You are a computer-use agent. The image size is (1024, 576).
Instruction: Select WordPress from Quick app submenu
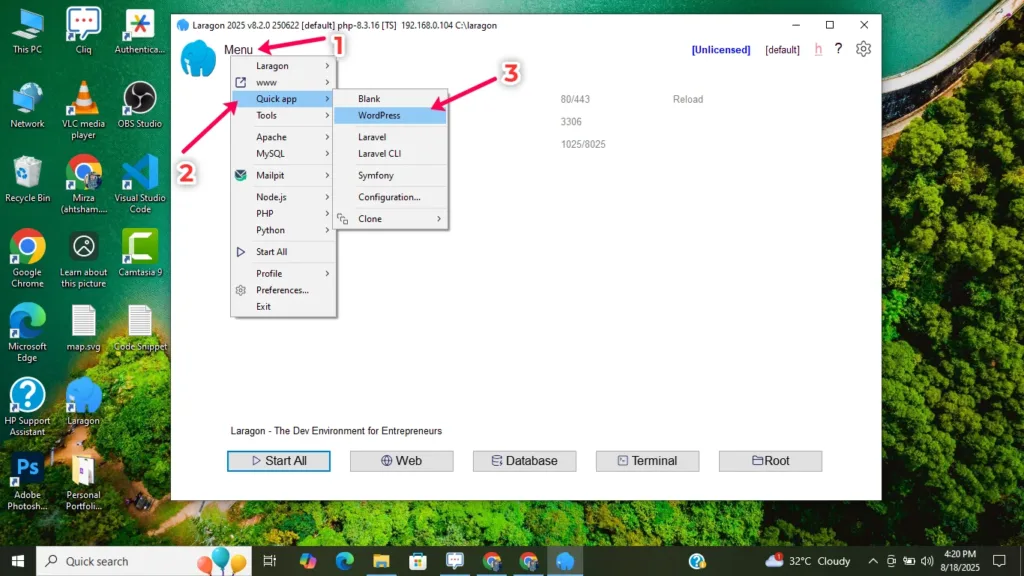380,116
